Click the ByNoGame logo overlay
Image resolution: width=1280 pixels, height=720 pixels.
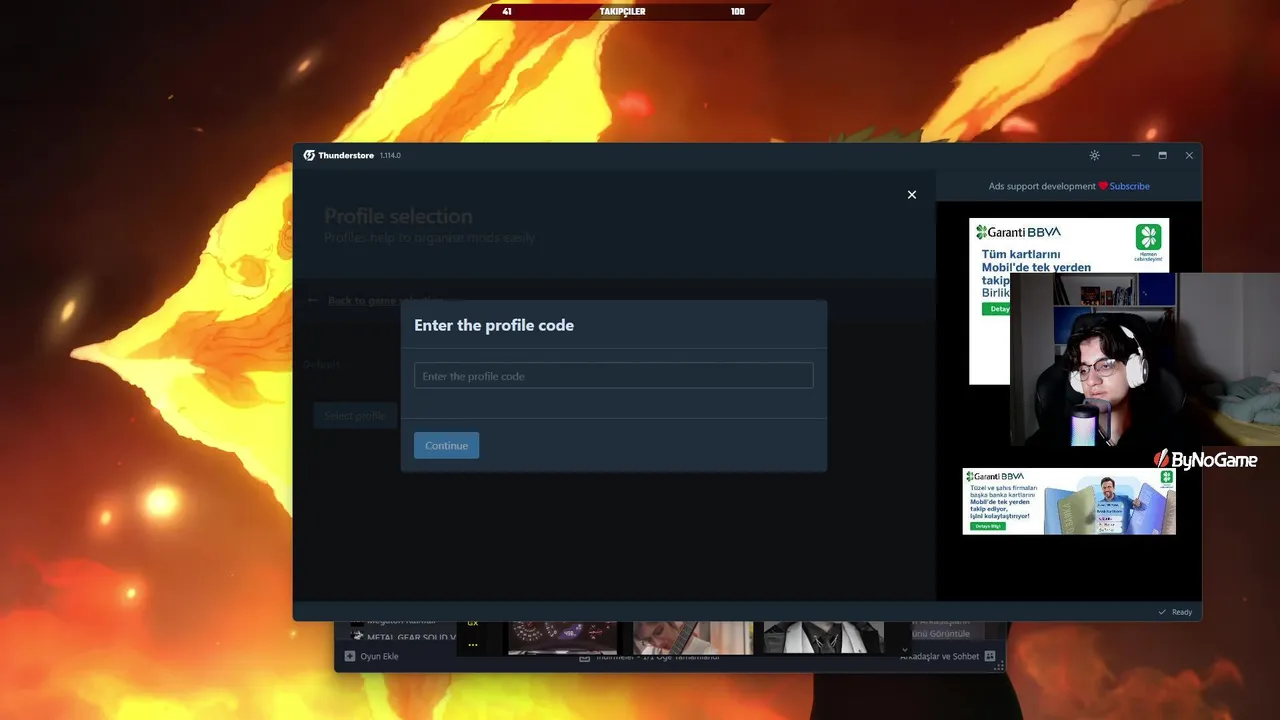pos(1206,460)
